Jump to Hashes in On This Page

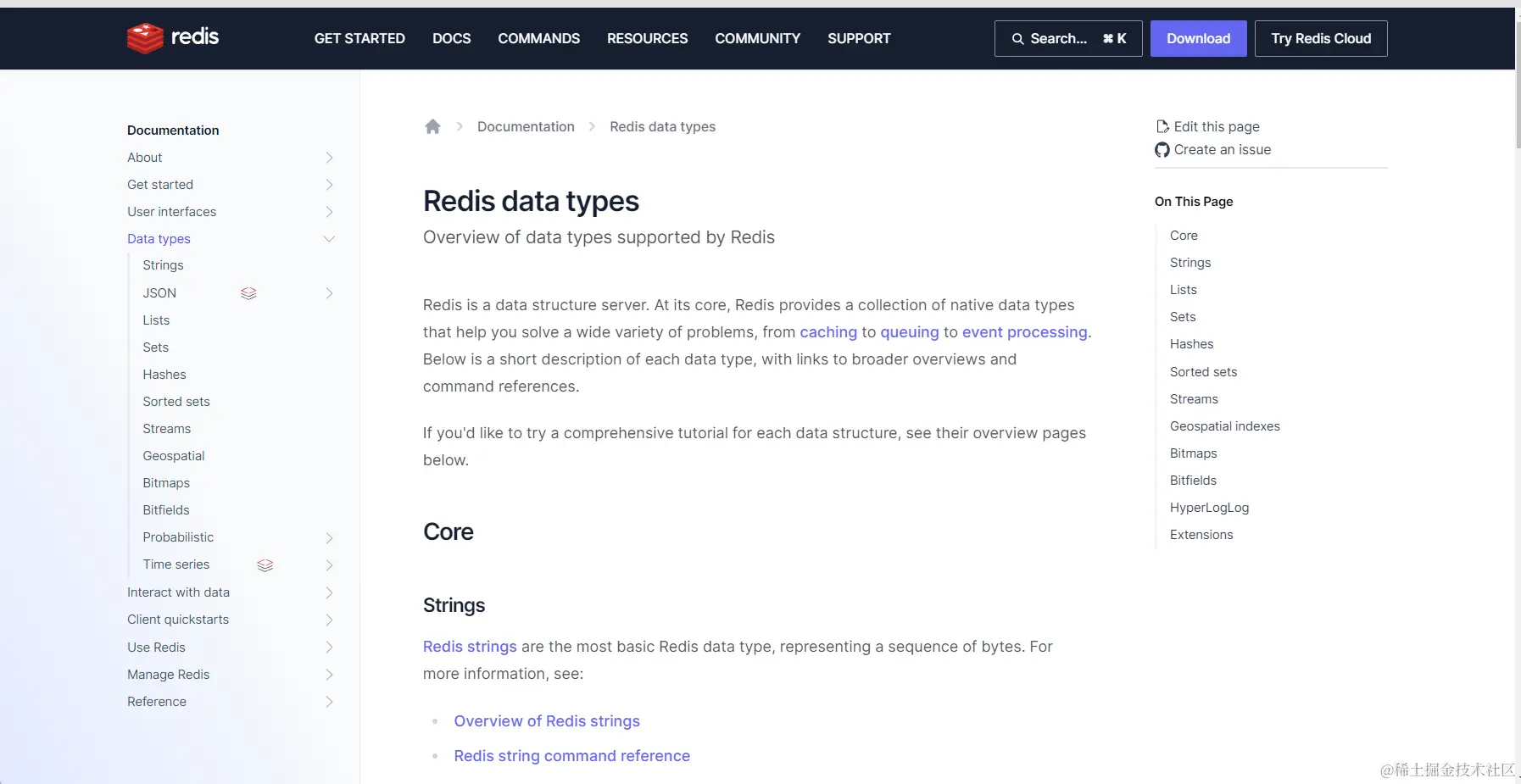1191,344
